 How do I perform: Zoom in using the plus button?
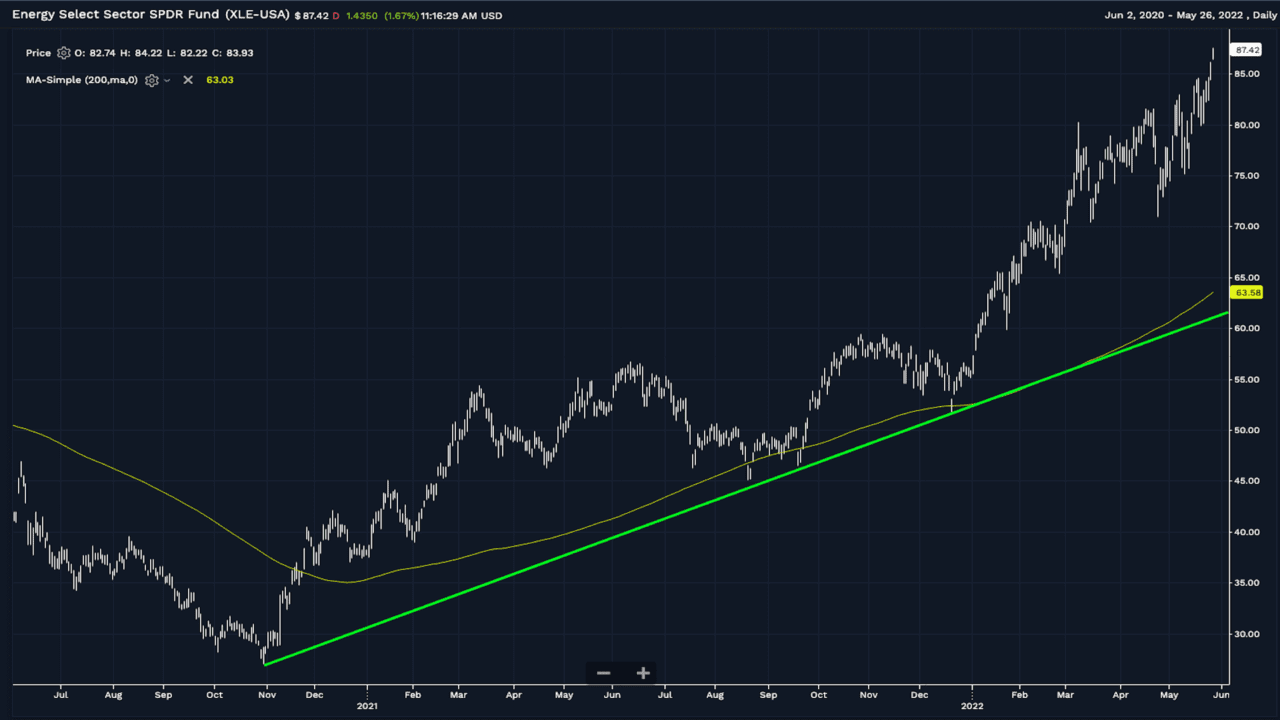tap(643, 673)
